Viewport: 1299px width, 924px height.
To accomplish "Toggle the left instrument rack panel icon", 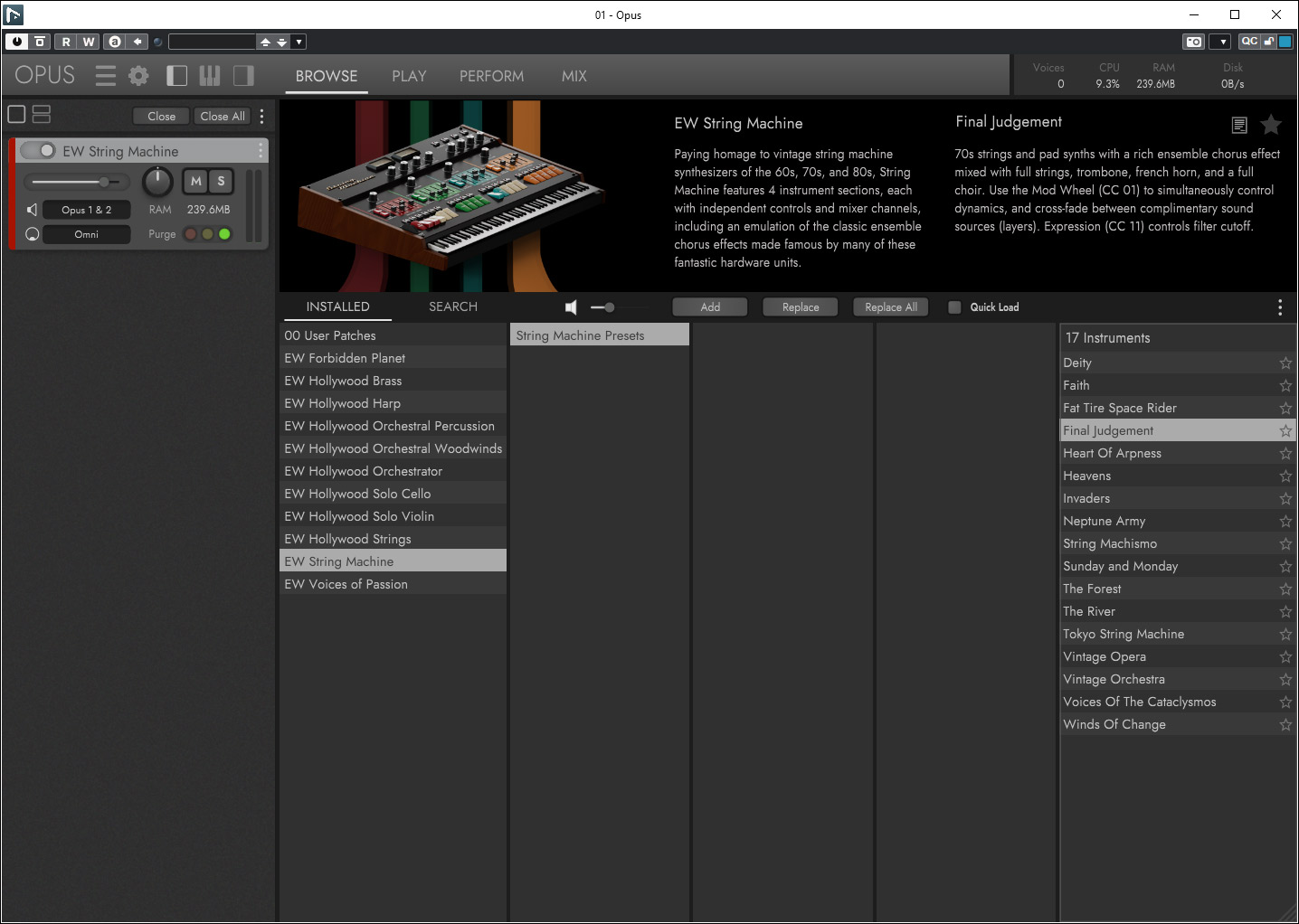I will [177, 76].
